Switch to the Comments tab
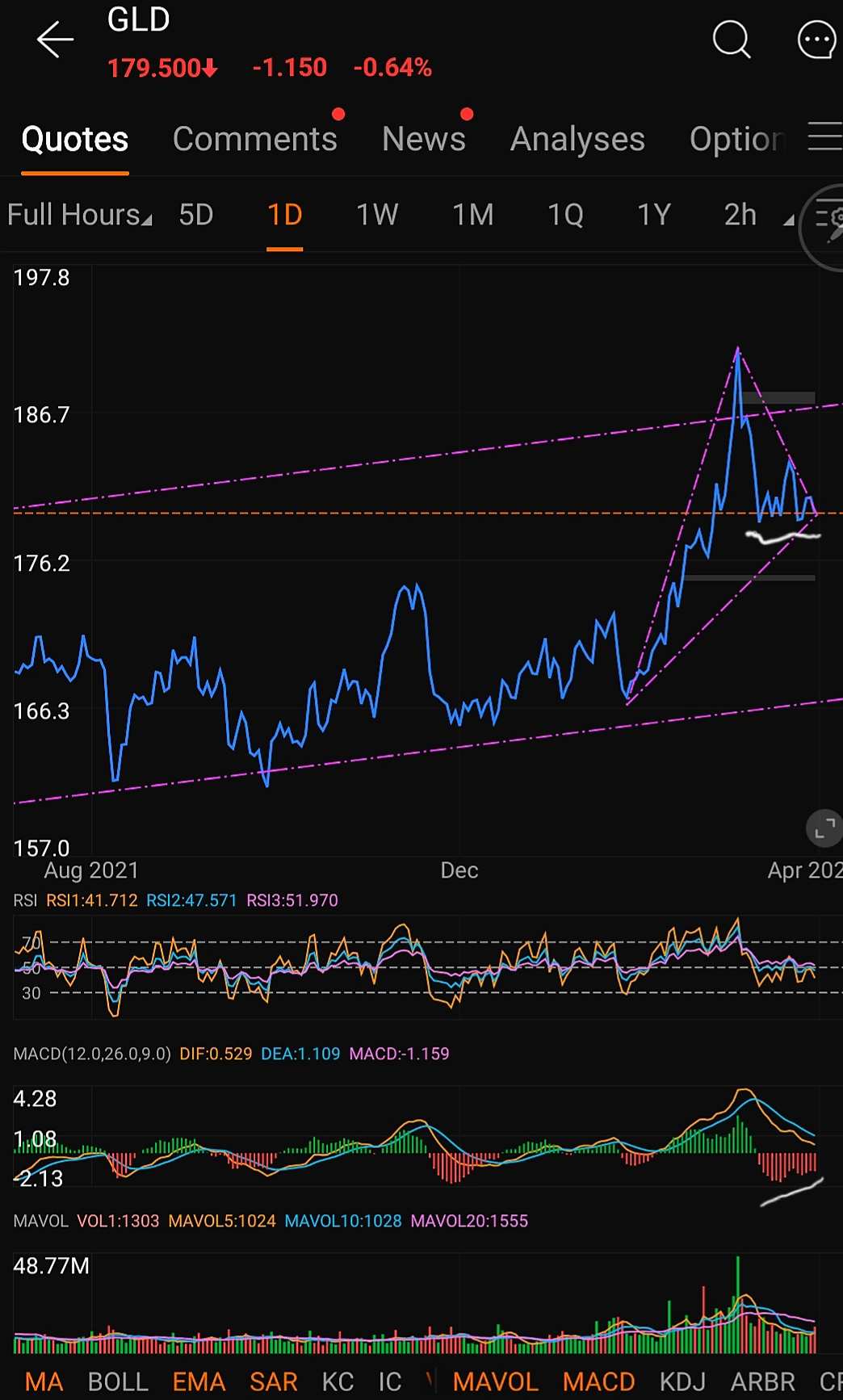 (255, 140)
